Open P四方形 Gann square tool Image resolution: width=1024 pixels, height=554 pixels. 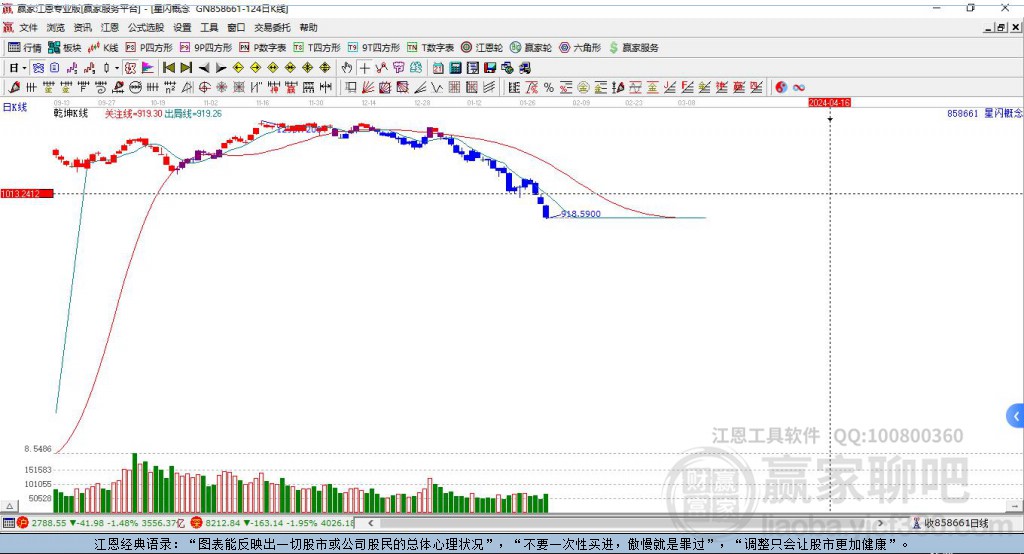coord(149,48)
